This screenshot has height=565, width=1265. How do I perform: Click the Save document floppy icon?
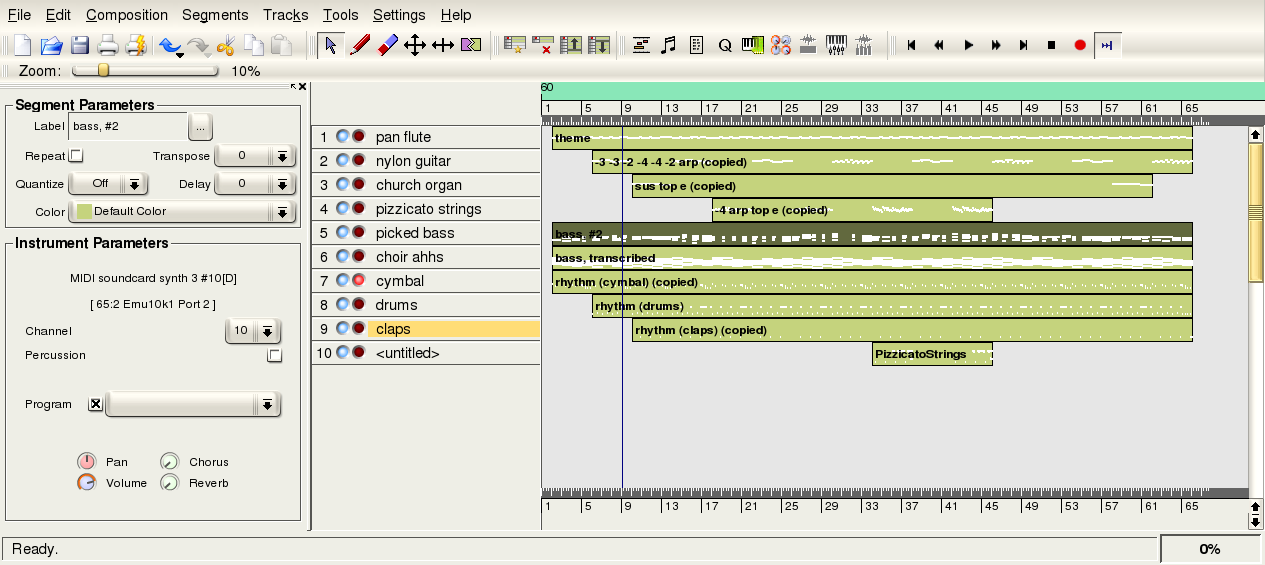(80, 45)
